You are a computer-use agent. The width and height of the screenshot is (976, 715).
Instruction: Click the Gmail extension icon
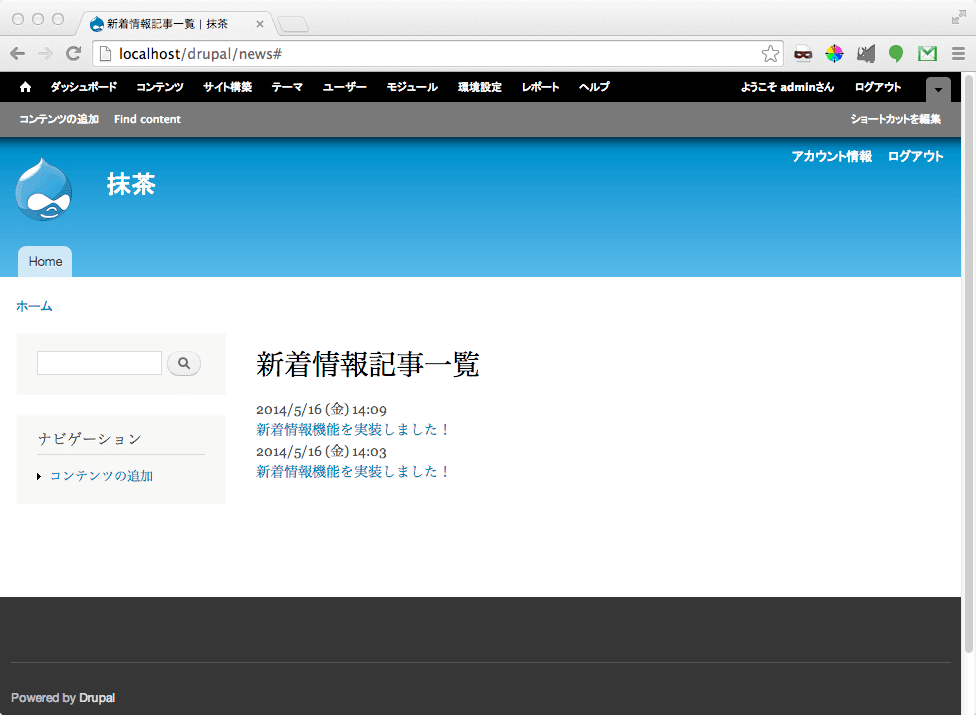click(927, 54)
